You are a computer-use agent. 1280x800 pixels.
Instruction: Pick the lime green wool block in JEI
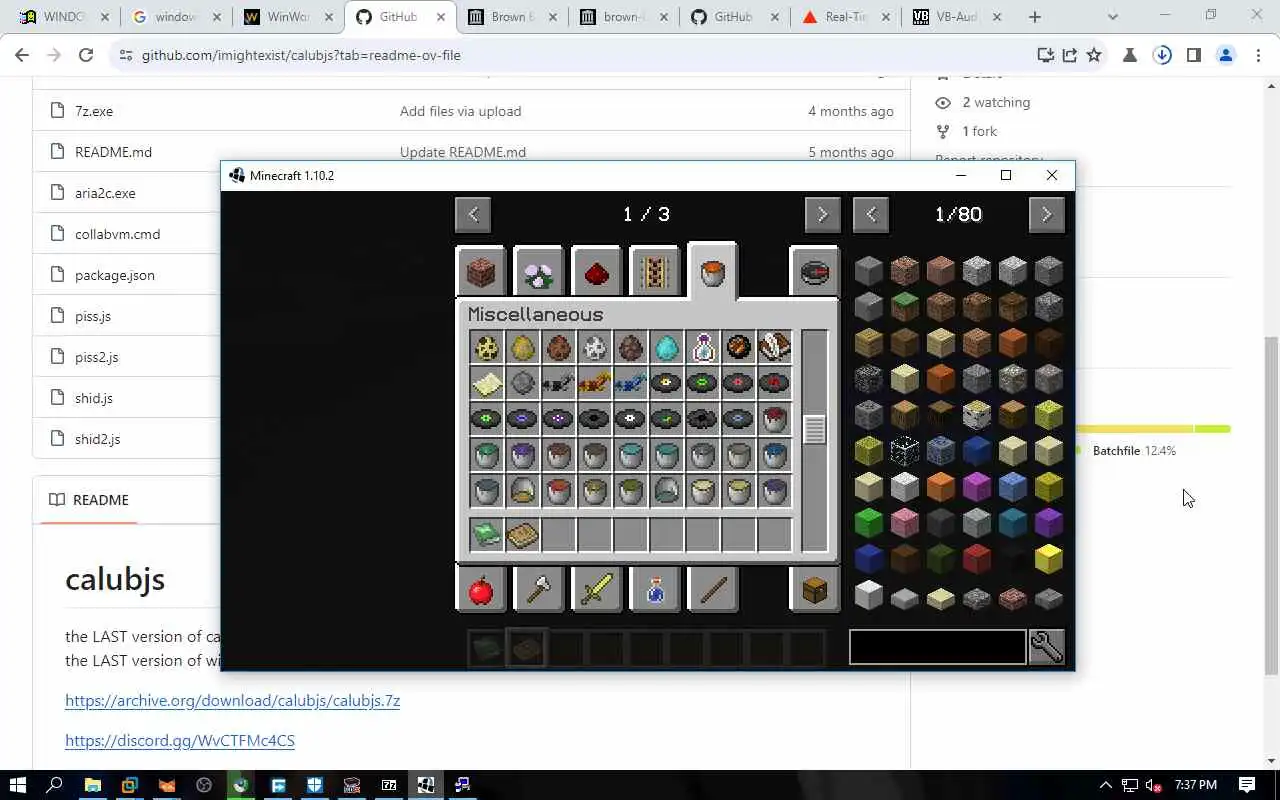coord(868,521)
